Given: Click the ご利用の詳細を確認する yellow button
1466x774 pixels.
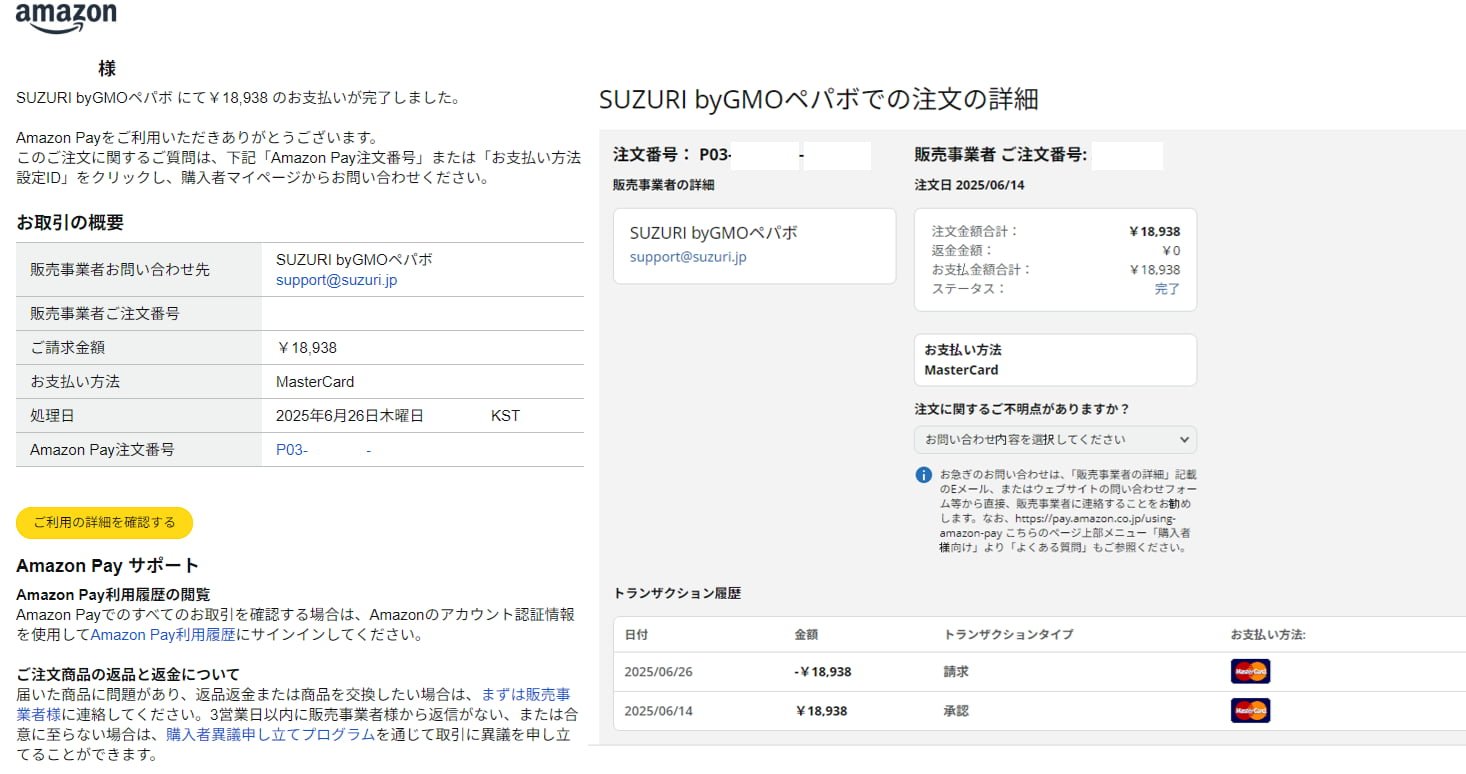Looking at the screenshot, I should [x=104, y=522].
